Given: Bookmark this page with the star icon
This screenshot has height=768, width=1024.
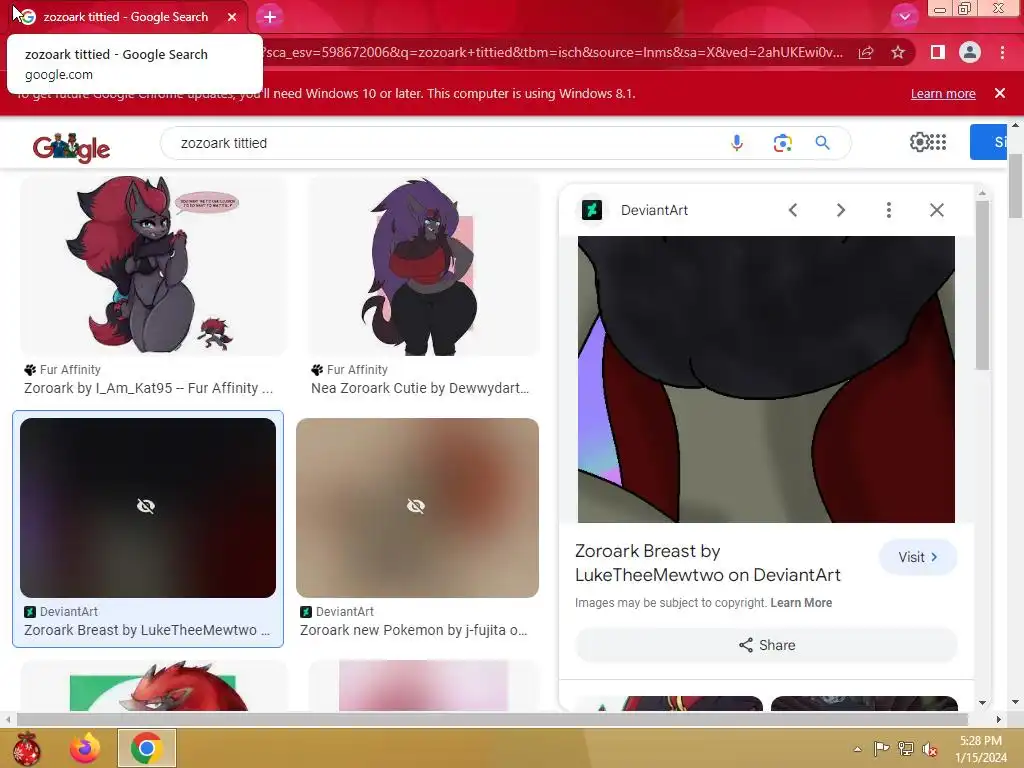Looking at the screenshot, I should pos(898,52).
